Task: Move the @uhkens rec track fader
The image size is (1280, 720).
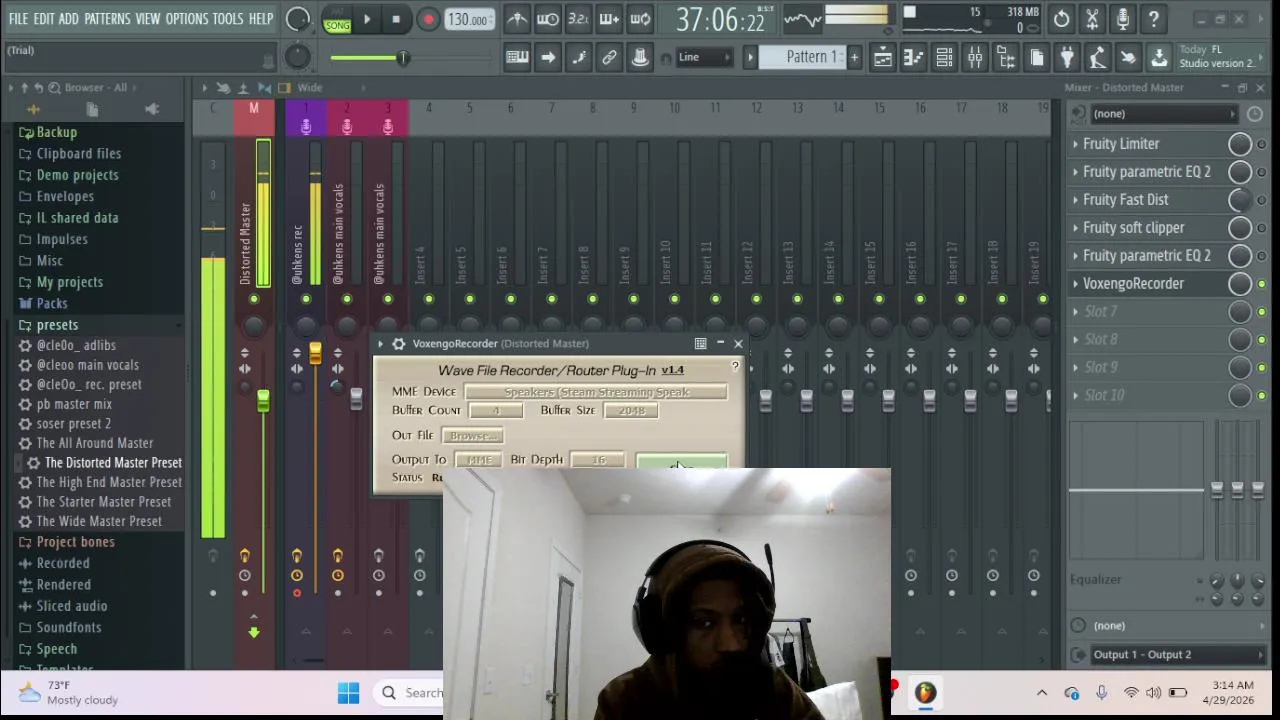Action: [x=315, y=353]
